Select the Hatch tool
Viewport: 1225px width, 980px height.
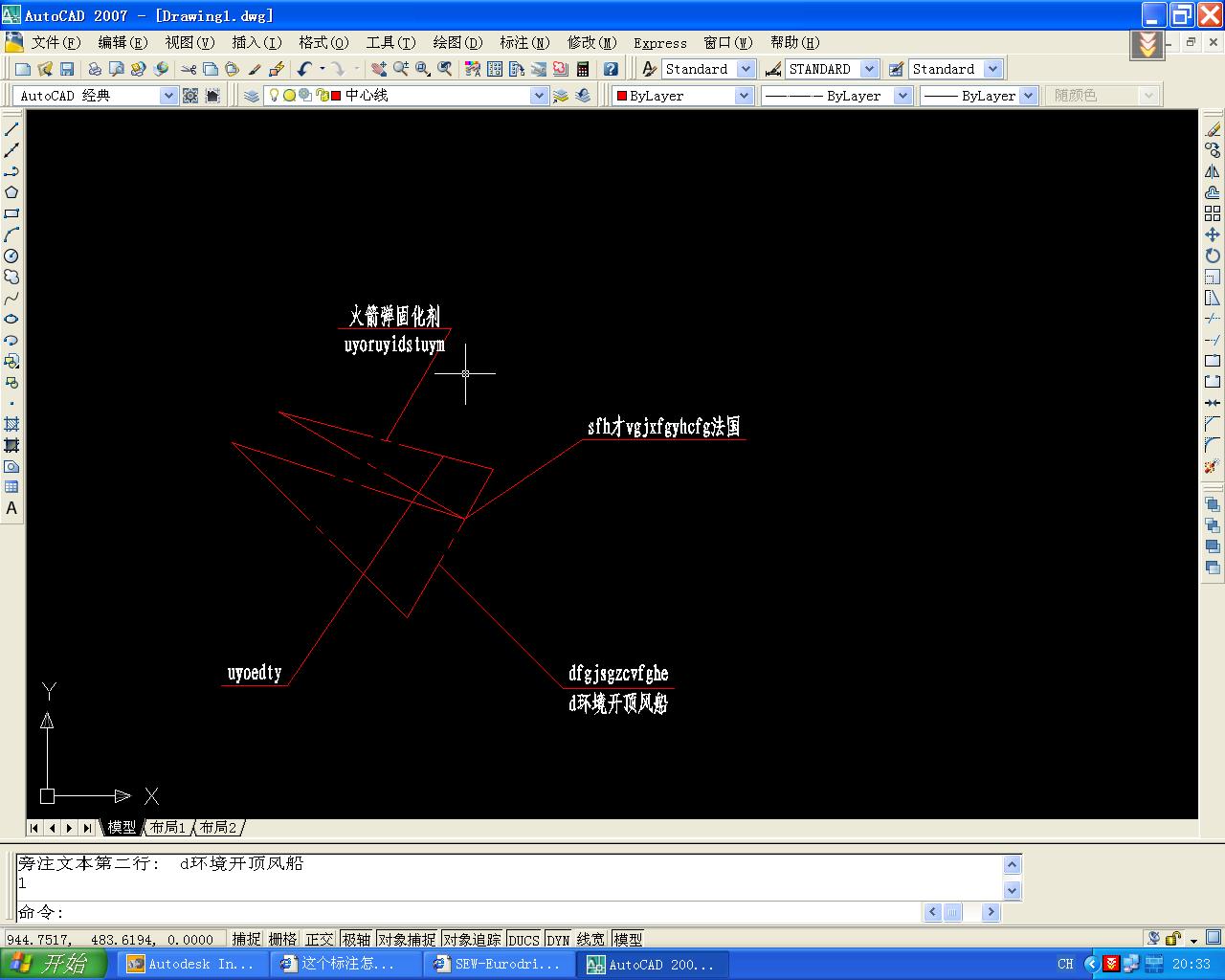click(x=11, y=424)
